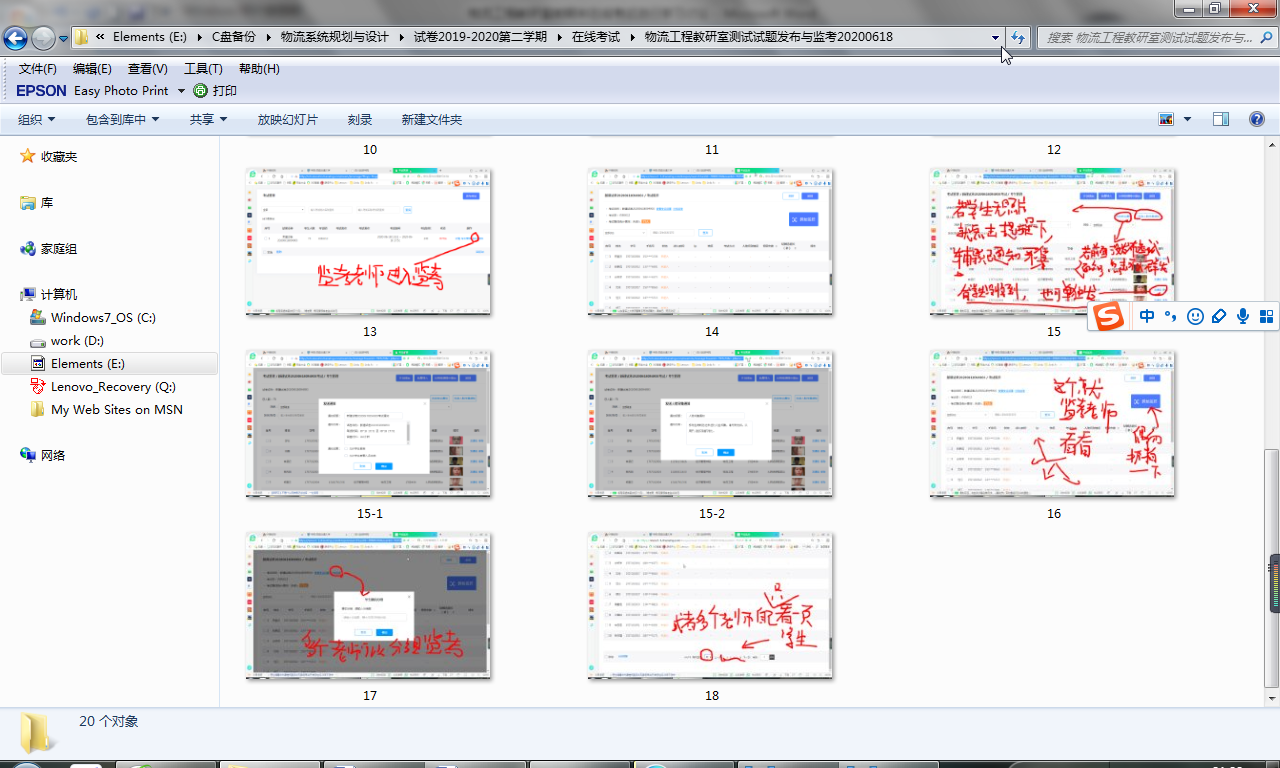Click the file name label 18

click(x=711, y=696)
